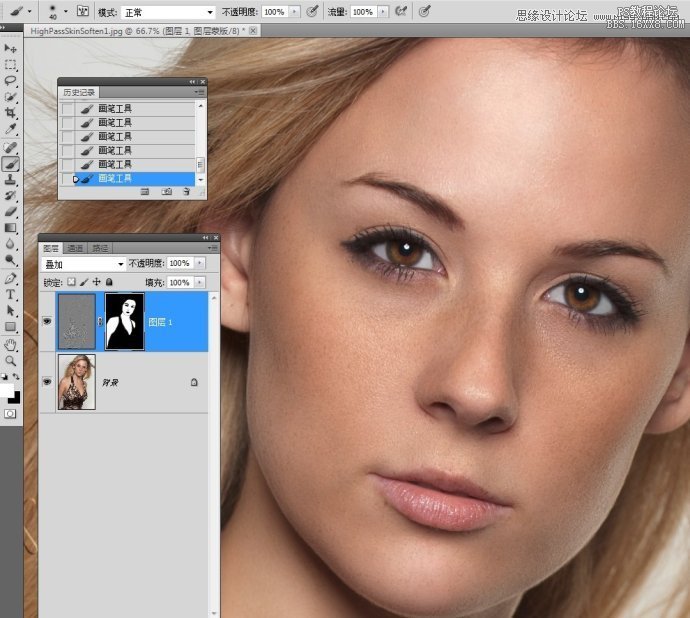Select the Dodge tool
The height and width of the screenshot is (618, 690).
click(x=10, y=259)
